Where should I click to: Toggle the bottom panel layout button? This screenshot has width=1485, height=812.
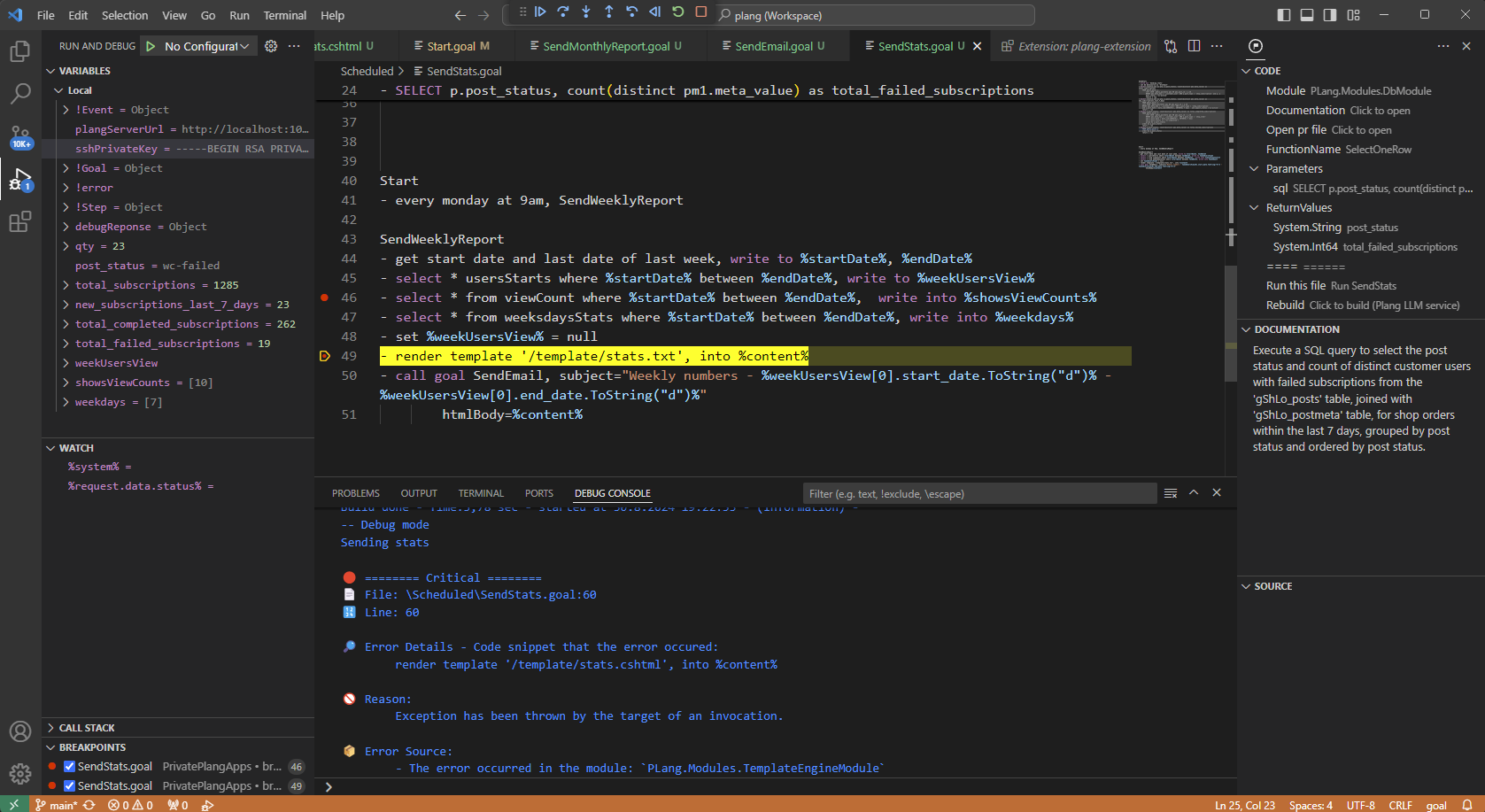(x=1307, y=15)
